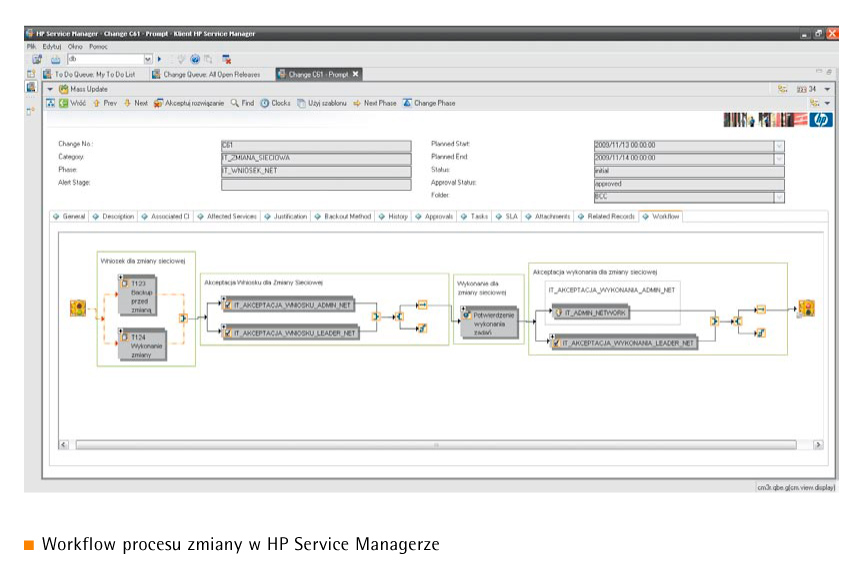This screenshot has width=864, height=582.
Task: Open the Planned Start date dropdown
Action: point(779,146)
